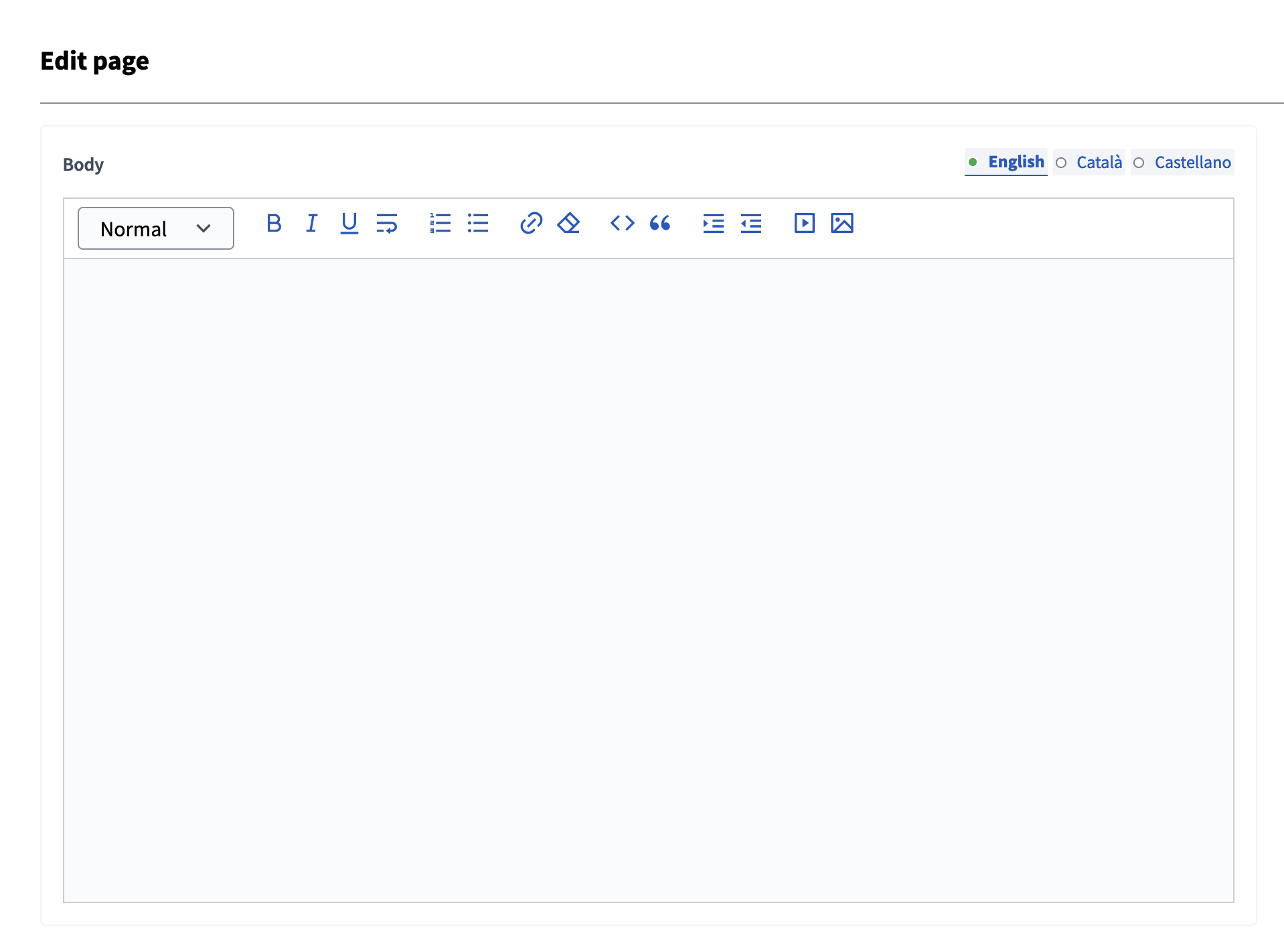
Task: Select the Català language radio button
Action: (1060, 163)
